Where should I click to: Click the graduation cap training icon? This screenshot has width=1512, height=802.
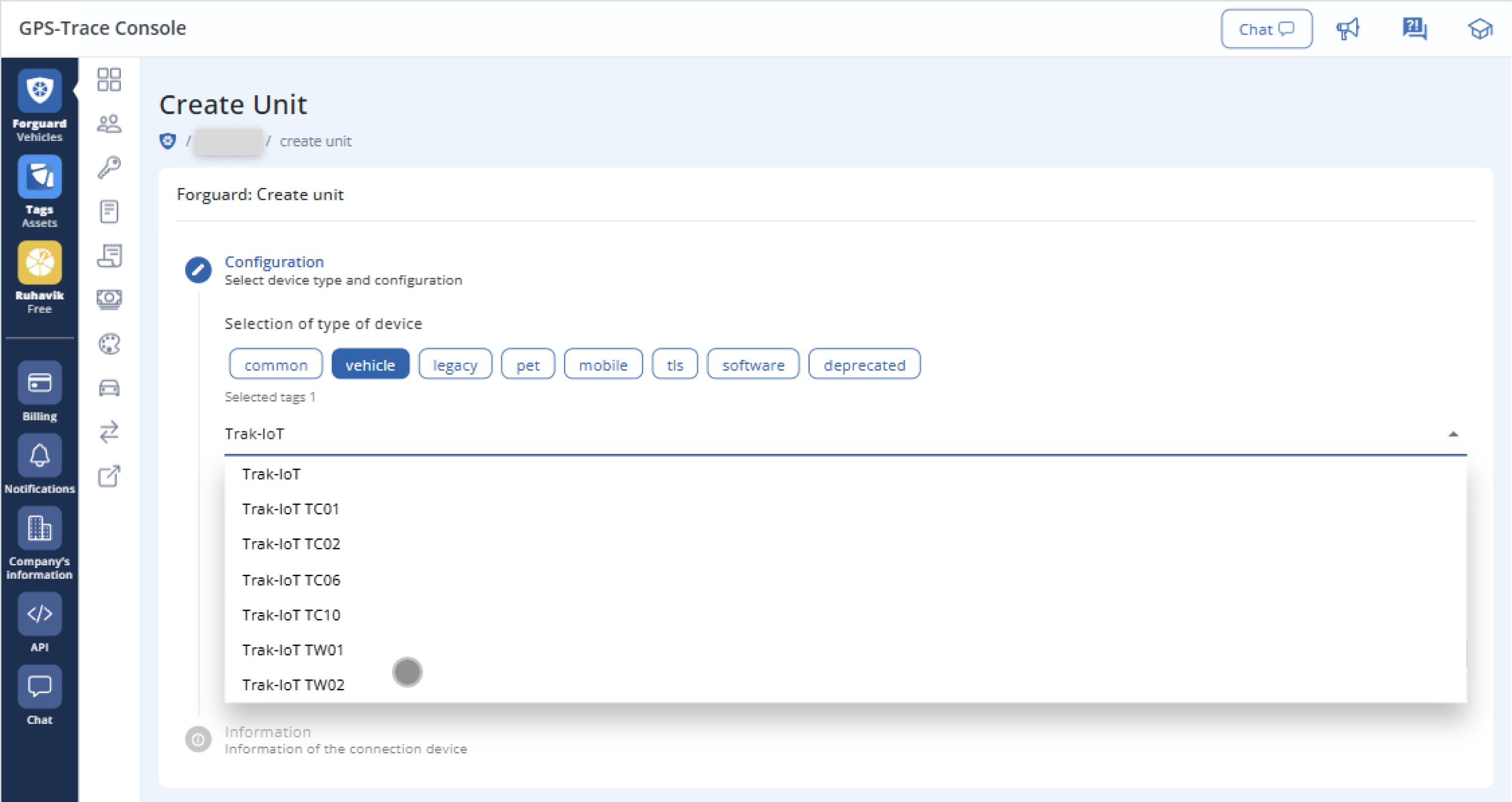click(x=1480, y=28)
